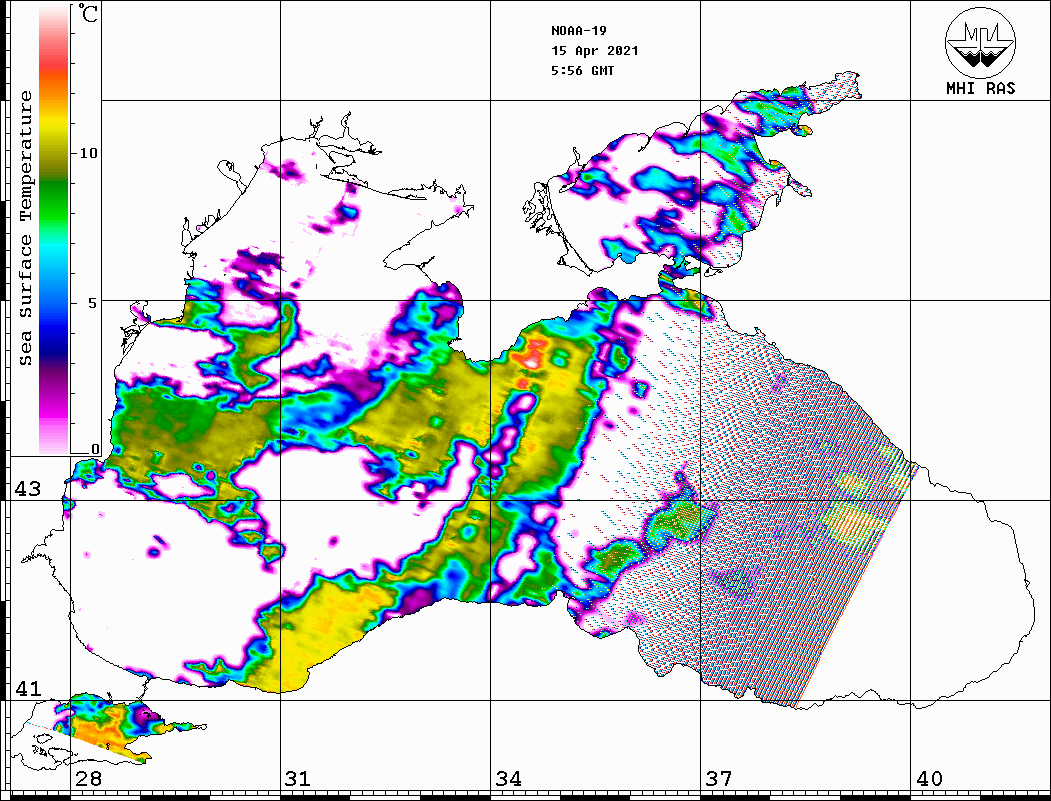Click the '10' value on temperature scale
Screen dimensions: 1051x801
tap(88, 153)
